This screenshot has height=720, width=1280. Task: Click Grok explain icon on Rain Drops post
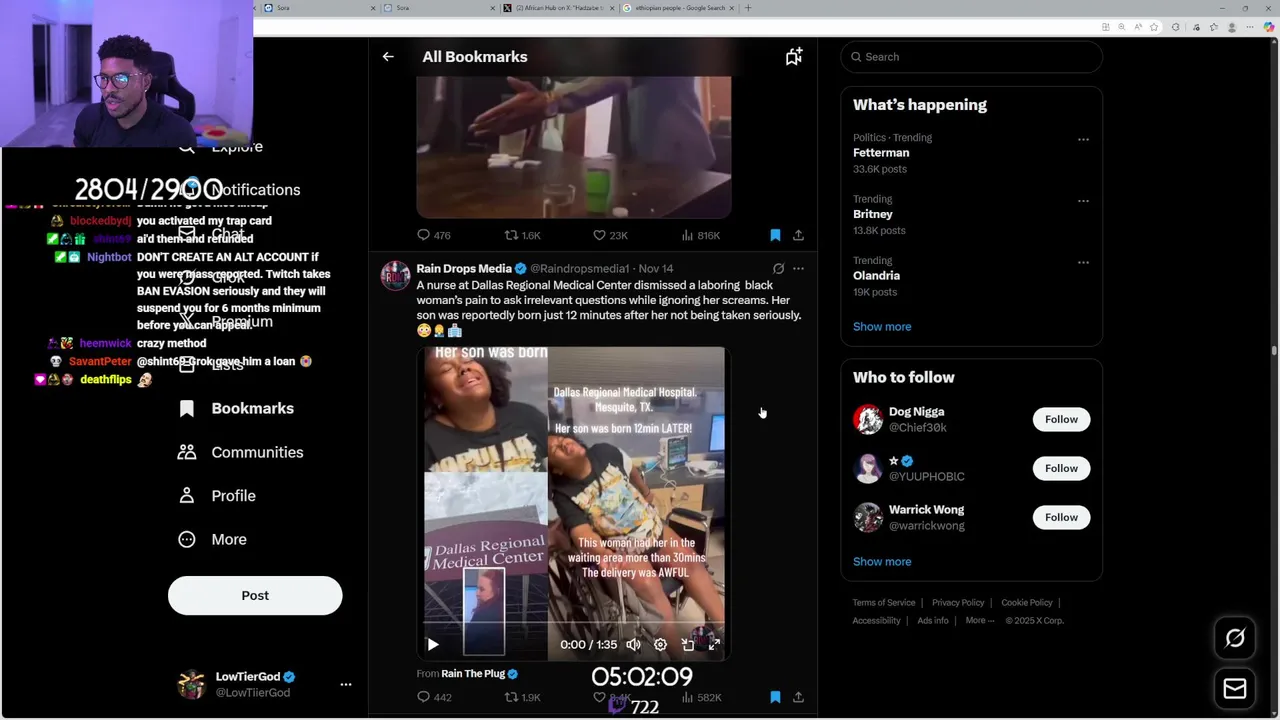point(778,268)
